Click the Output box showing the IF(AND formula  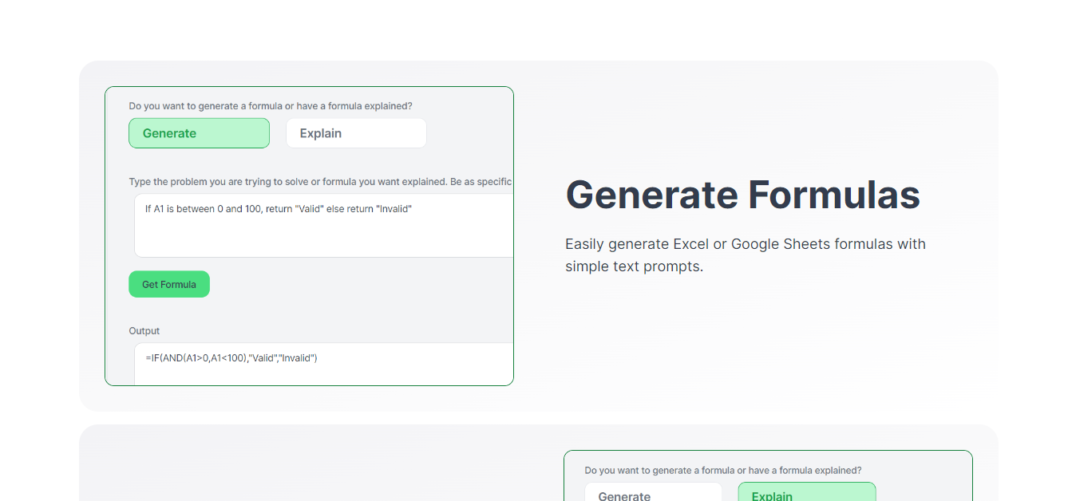323,362
